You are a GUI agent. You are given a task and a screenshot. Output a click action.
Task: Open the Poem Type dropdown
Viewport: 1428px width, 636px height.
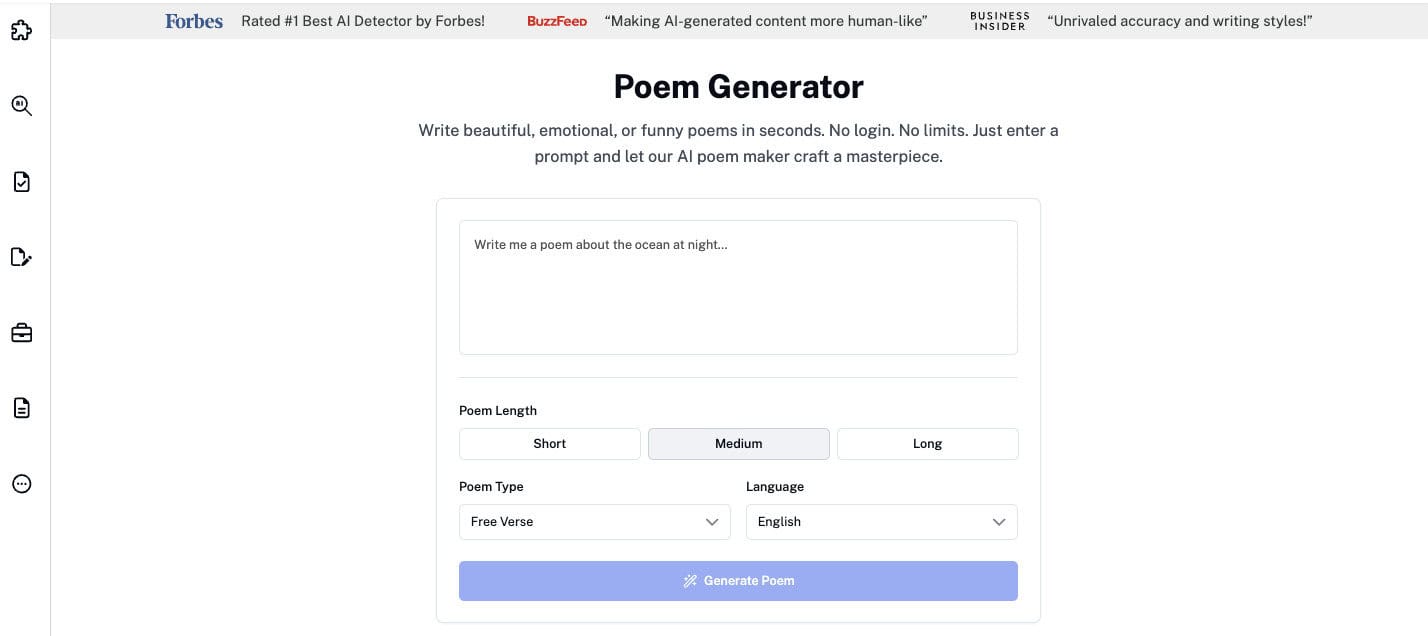pyautogui.click(x=594, y=522)
